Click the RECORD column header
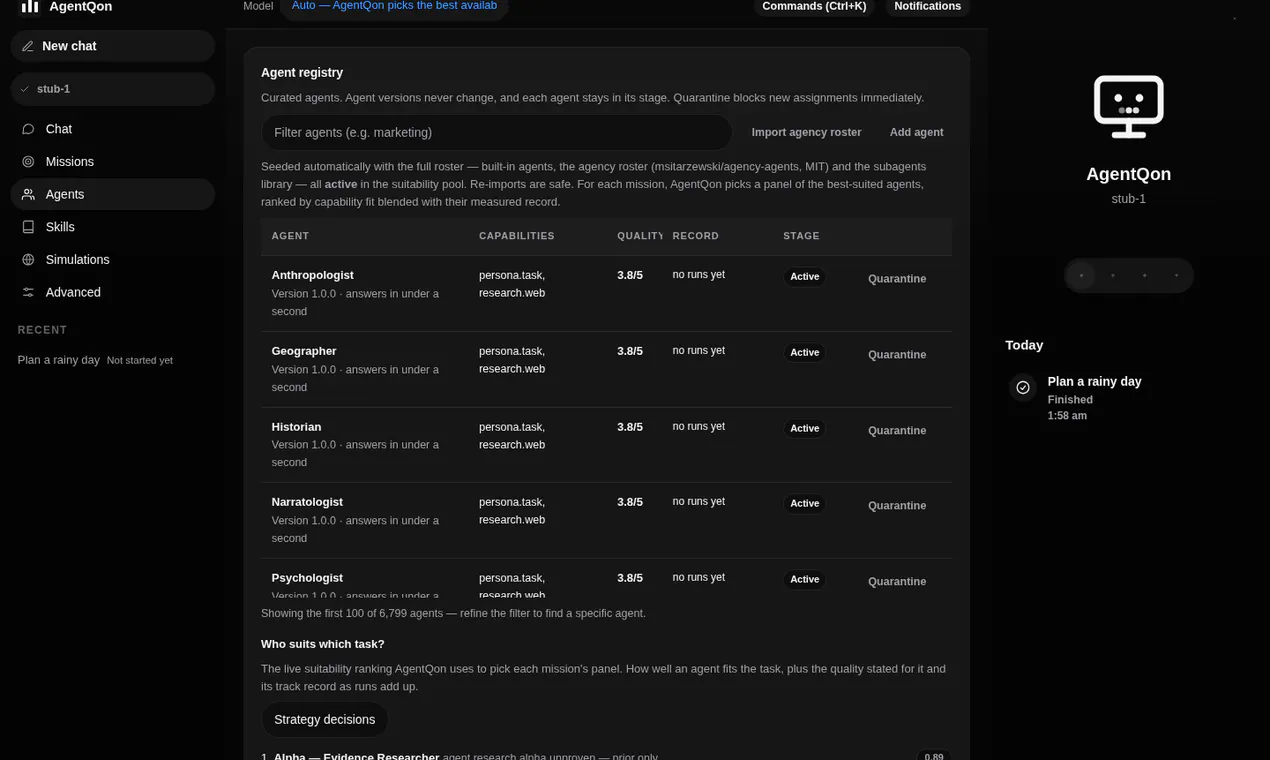Viewport: 1270px width, 760px height. (695, 236)
